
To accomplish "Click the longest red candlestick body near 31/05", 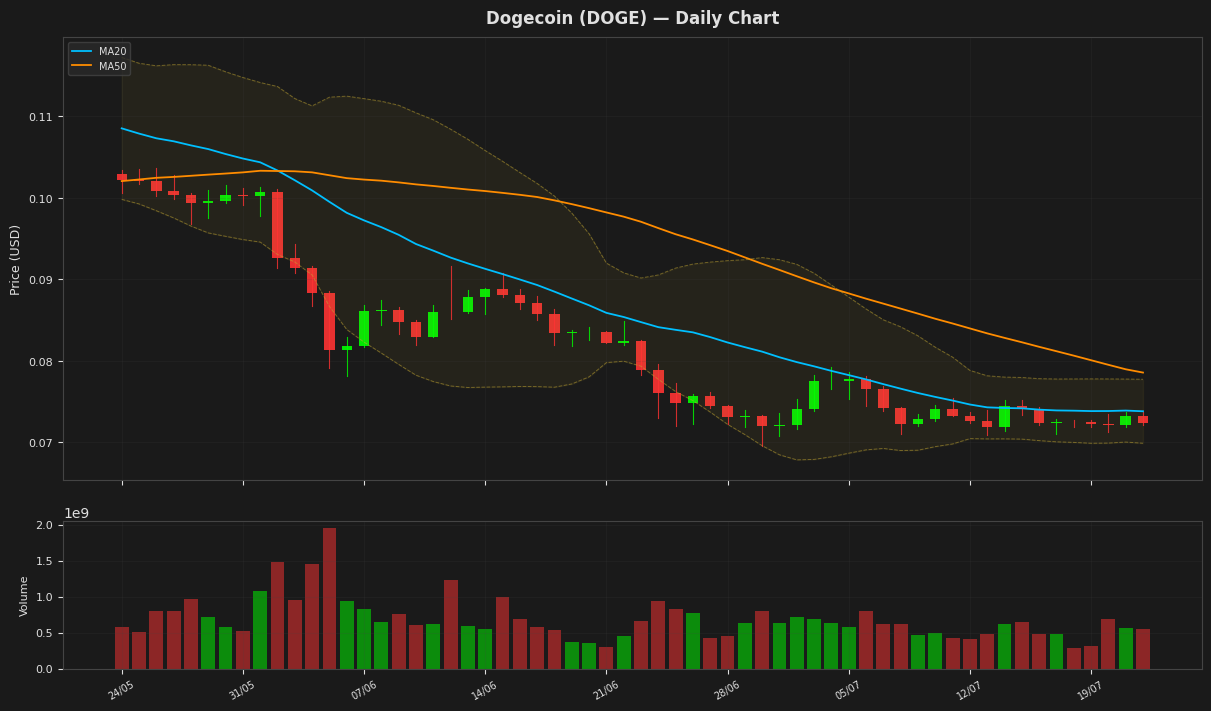I will click(x=277, y=225).
